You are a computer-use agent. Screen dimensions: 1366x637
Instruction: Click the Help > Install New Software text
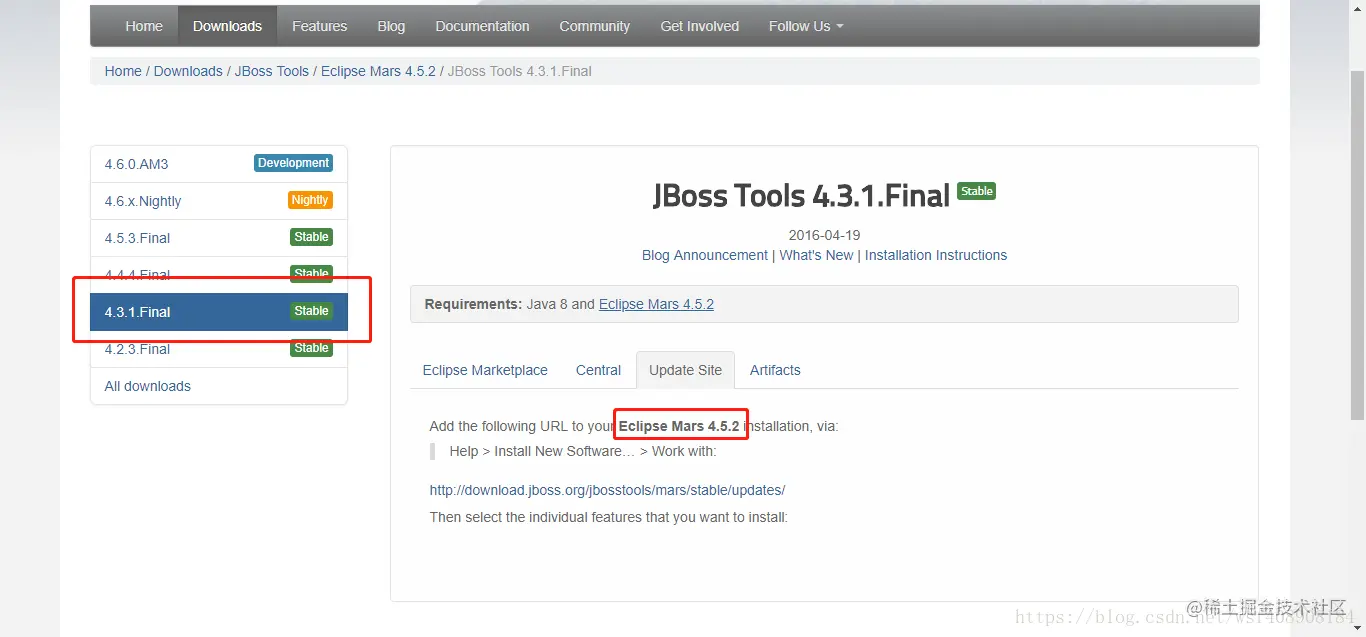(583, 451)
